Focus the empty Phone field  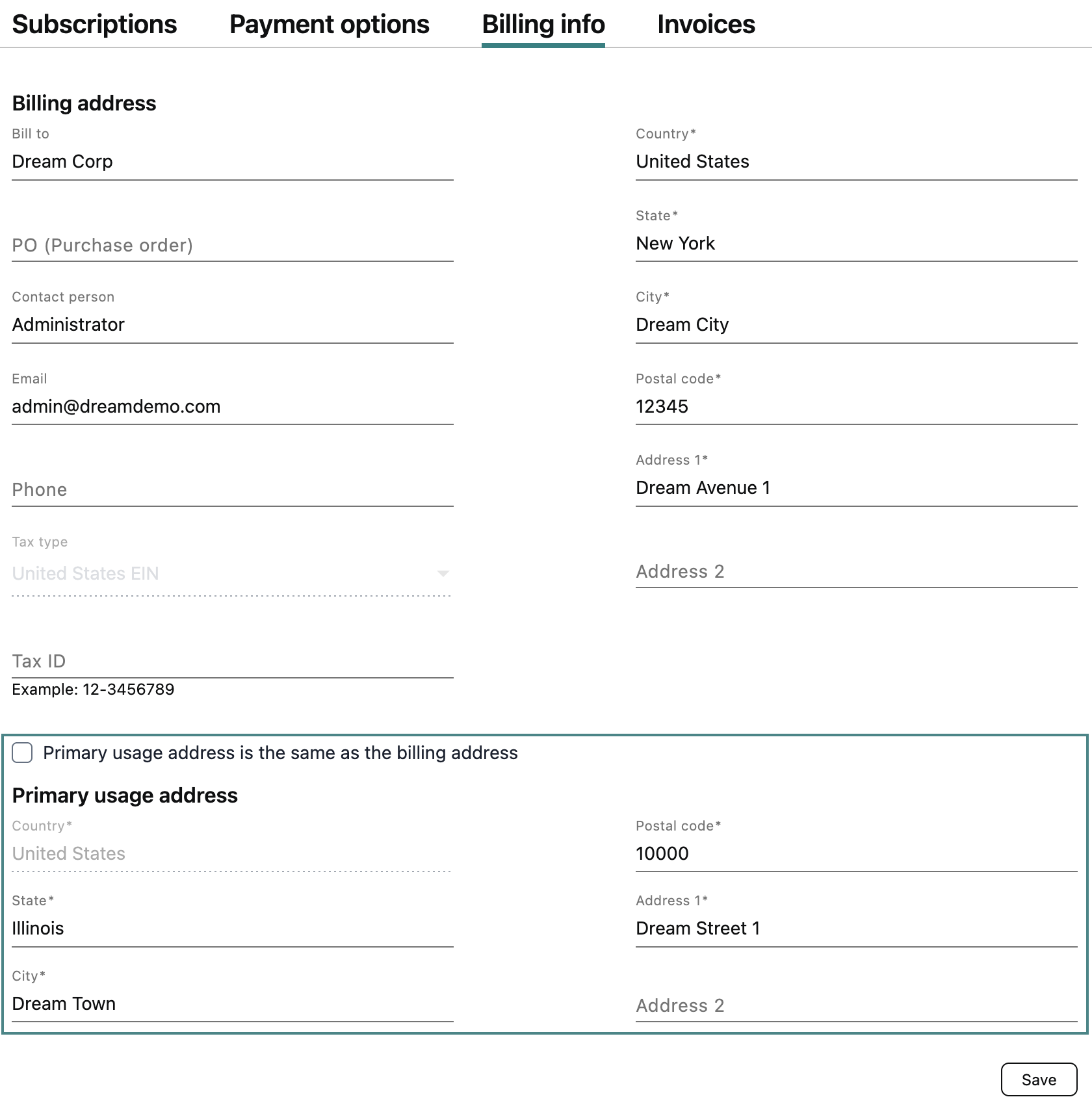[232, 490]
